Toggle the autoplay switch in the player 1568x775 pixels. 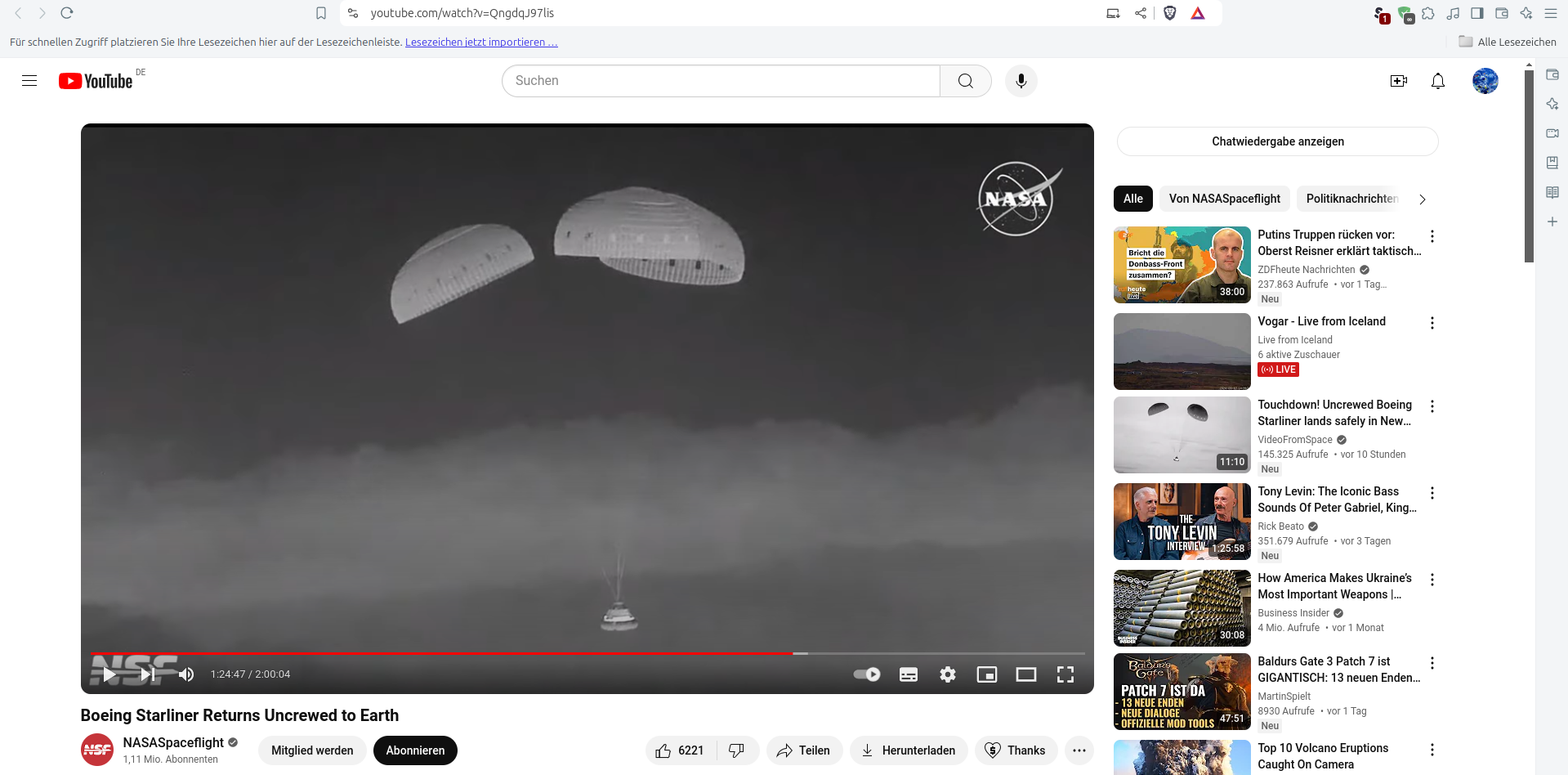pos(867,674)
